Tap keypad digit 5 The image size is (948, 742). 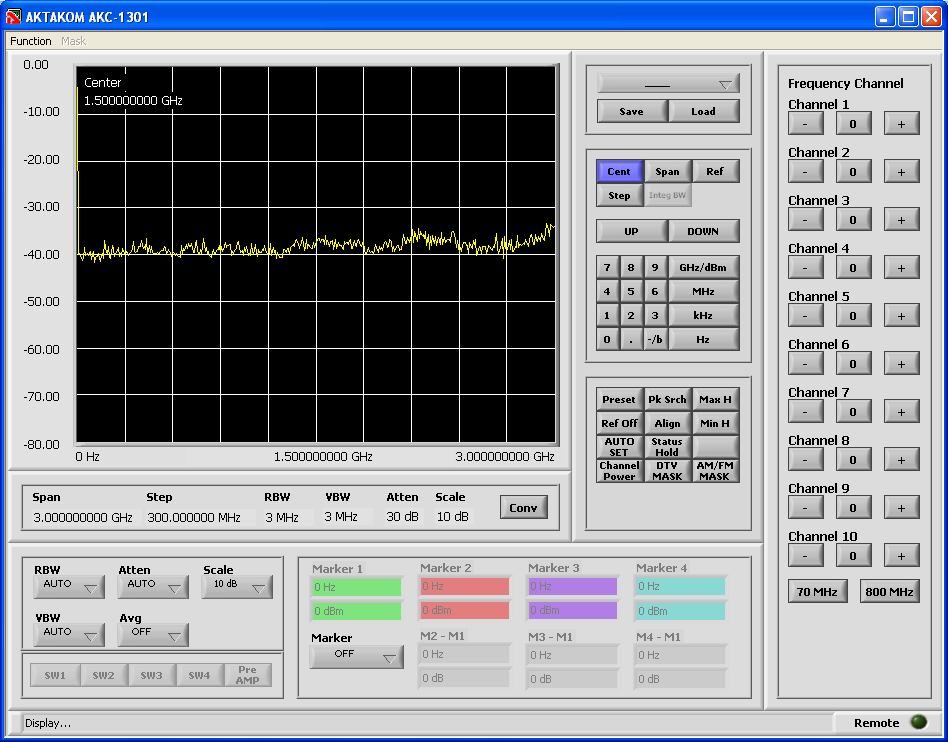(x=631, y=291)
